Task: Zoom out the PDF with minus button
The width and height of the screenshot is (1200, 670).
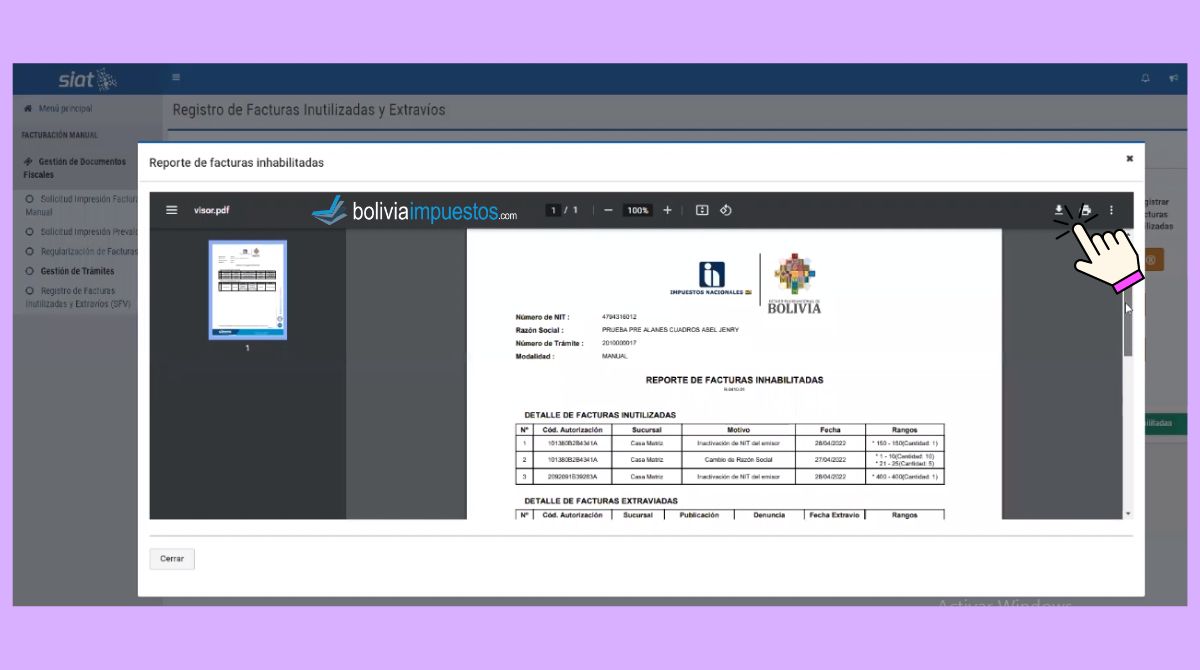Action: coord(608,210)
